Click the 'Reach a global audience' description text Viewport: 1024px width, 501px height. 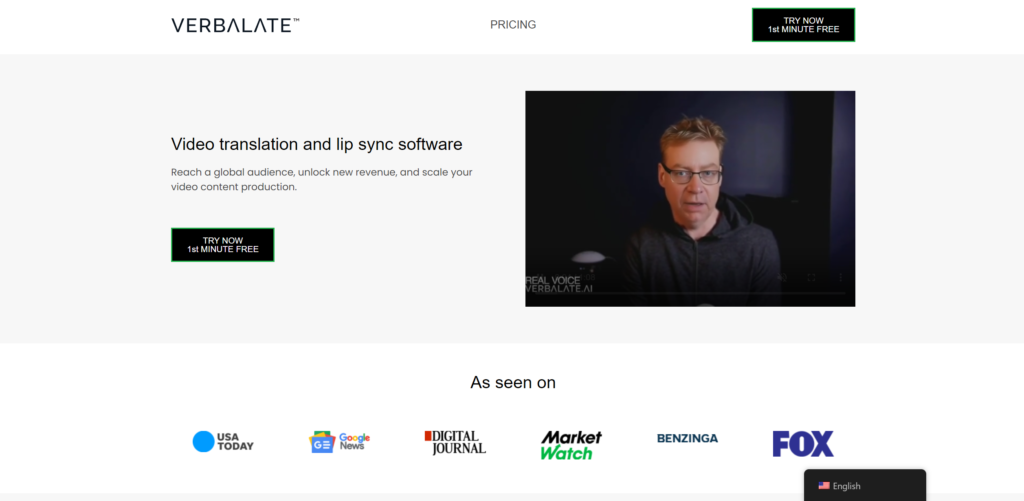tap(321, 179)
